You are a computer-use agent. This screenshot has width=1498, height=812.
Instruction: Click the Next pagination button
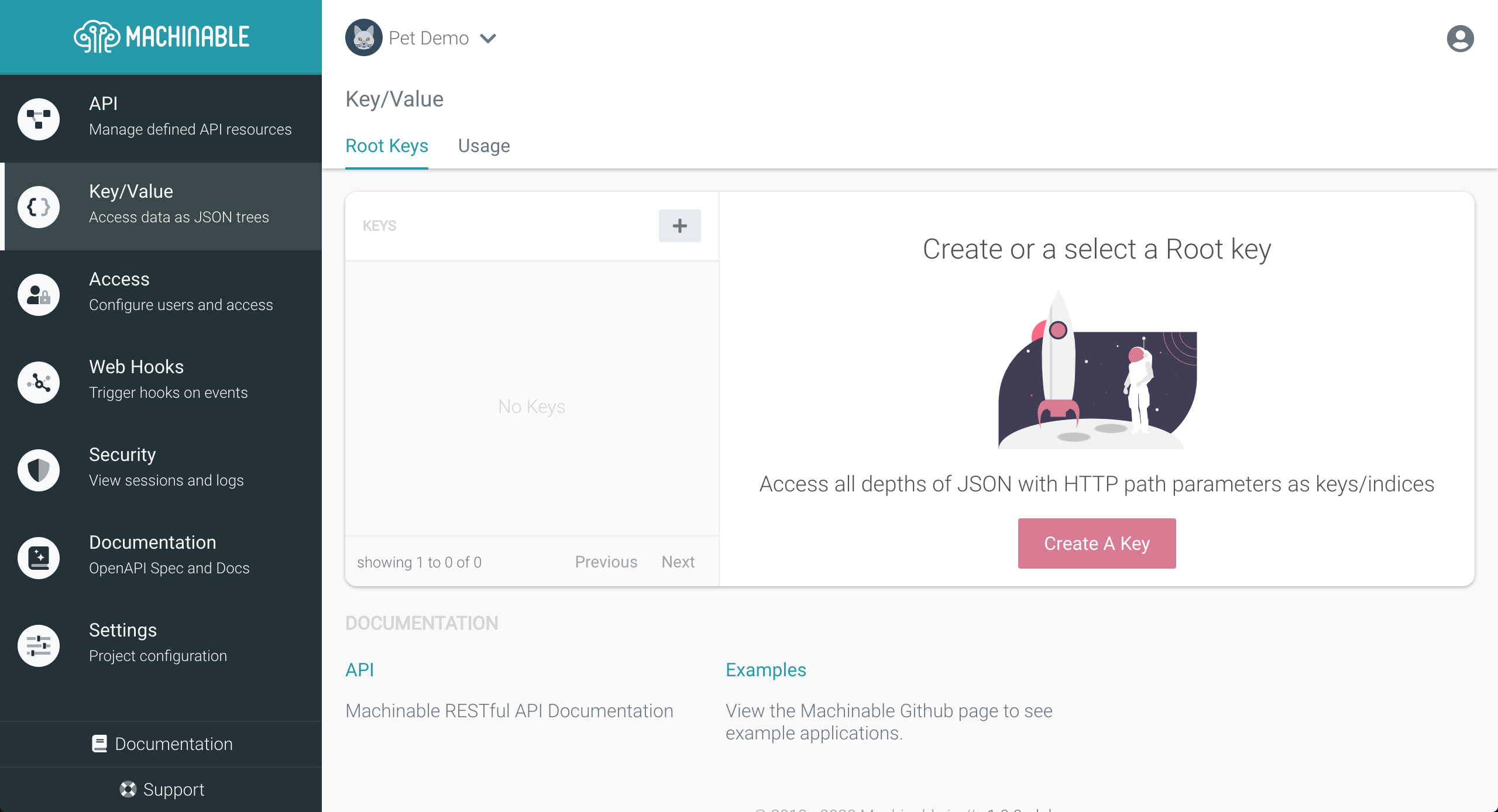point(678,562)
